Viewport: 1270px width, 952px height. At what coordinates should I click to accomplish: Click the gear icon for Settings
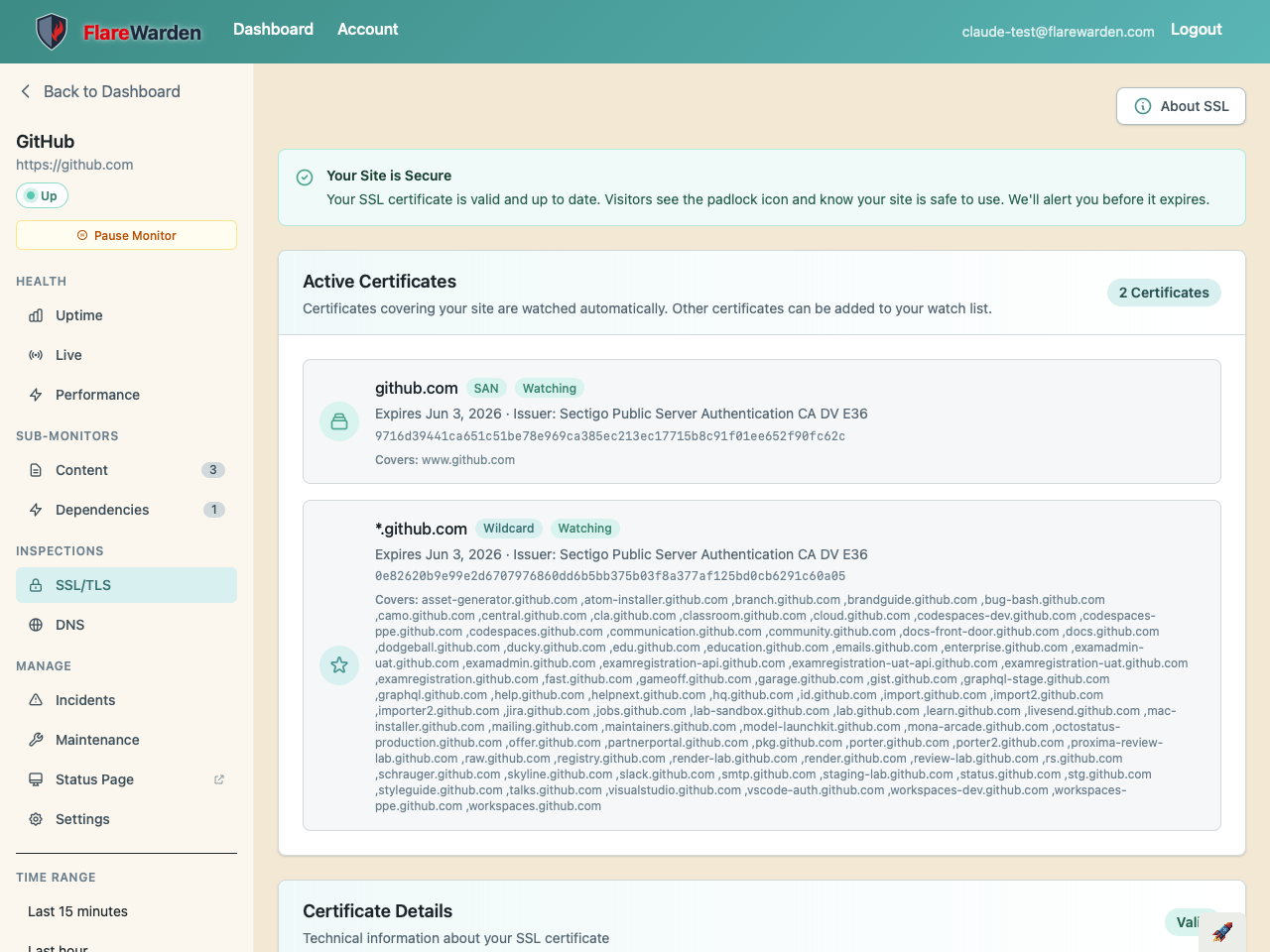[36, 819]
